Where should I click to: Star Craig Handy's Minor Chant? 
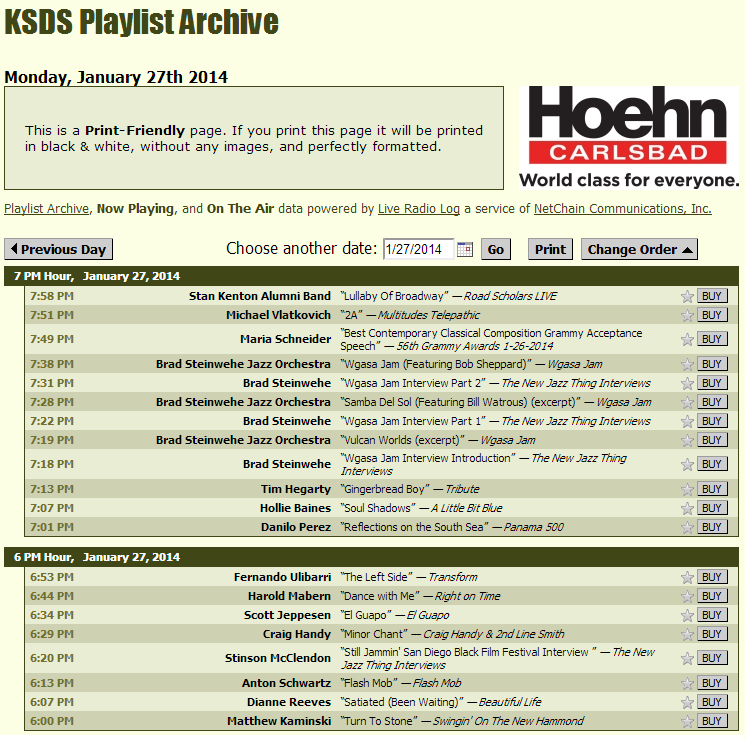(x=688, y=635)
